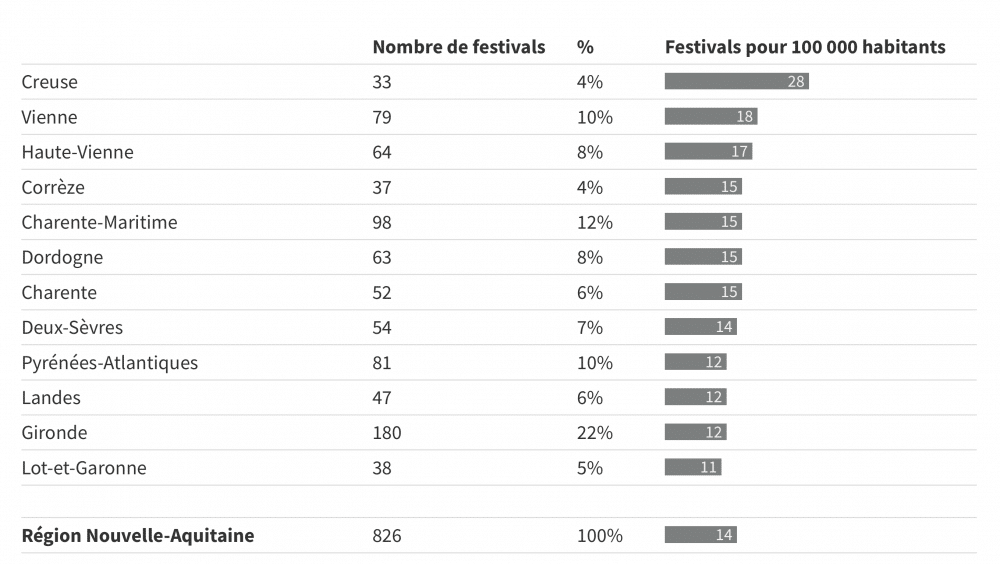Select the 'Région Nouvelle-Aquitaine' total row label
Screen dimensions: 1000x564
tap(138, 535)
